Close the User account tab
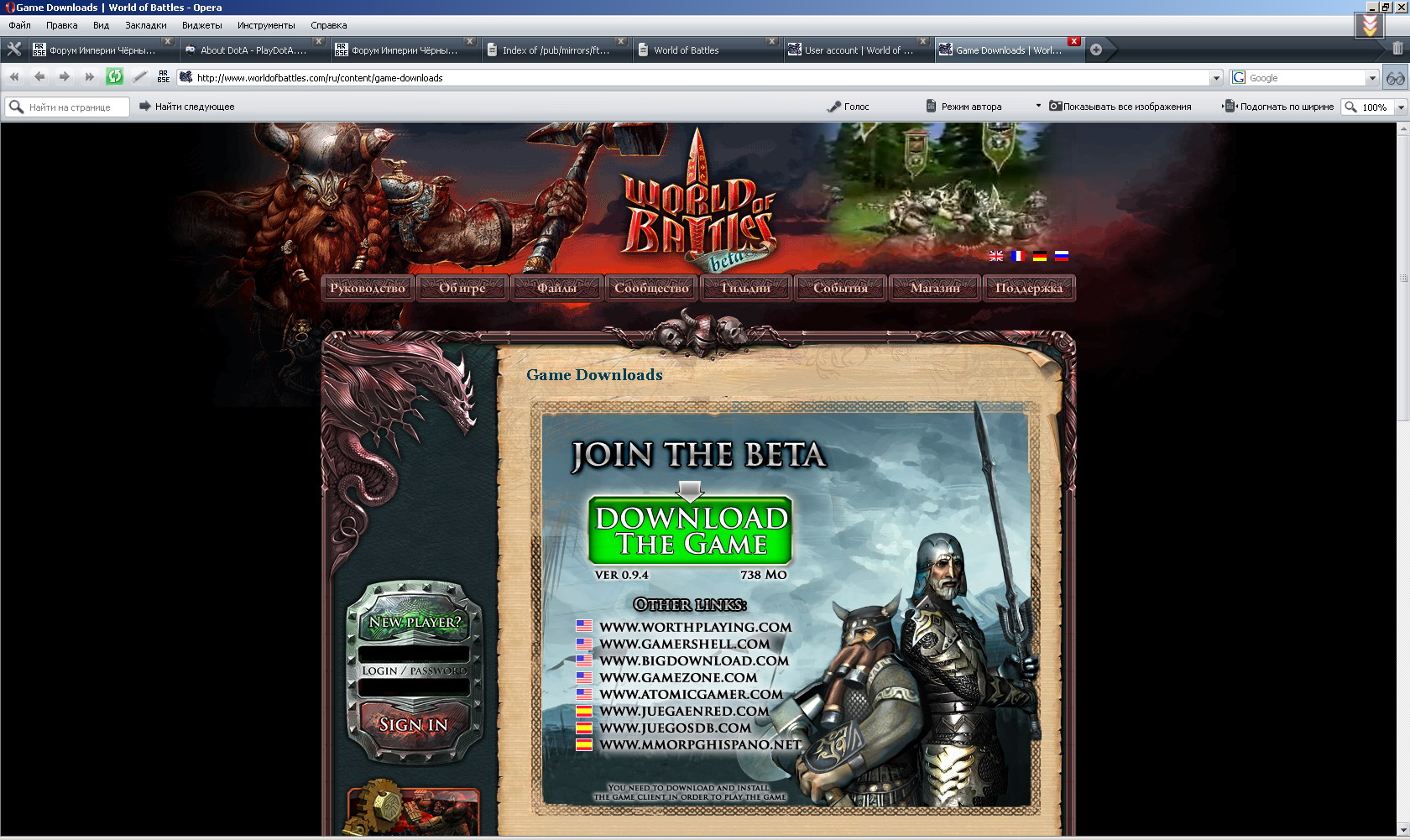Screen dimensions: 1410x840 (x=922, y=41)
